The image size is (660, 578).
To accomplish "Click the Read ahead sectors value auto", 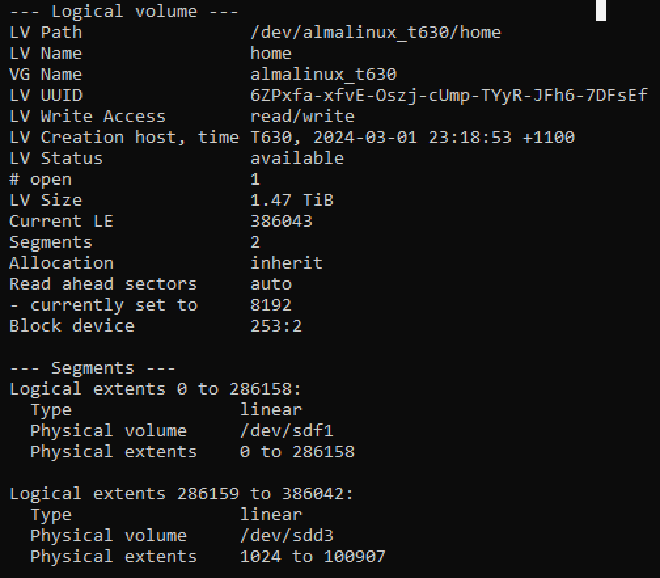I will click(271, 285).
